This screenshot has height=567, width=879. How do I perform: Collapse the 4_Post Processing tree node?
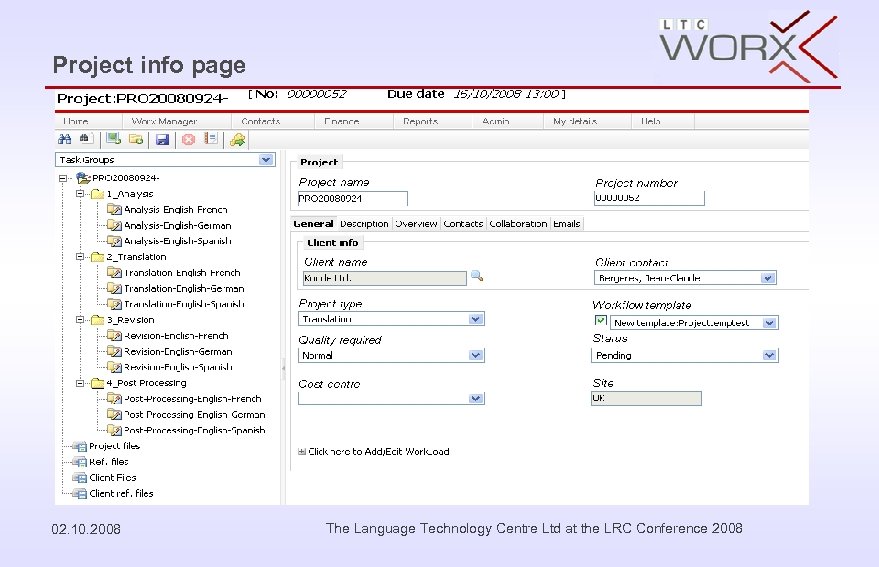[80, 383]
